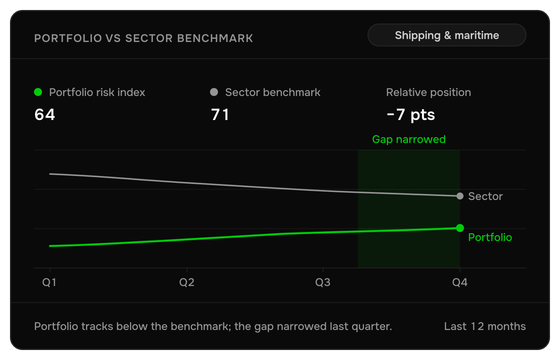Select the Q3 axis tick label
560x360 pixels.
tap(322, 282)
